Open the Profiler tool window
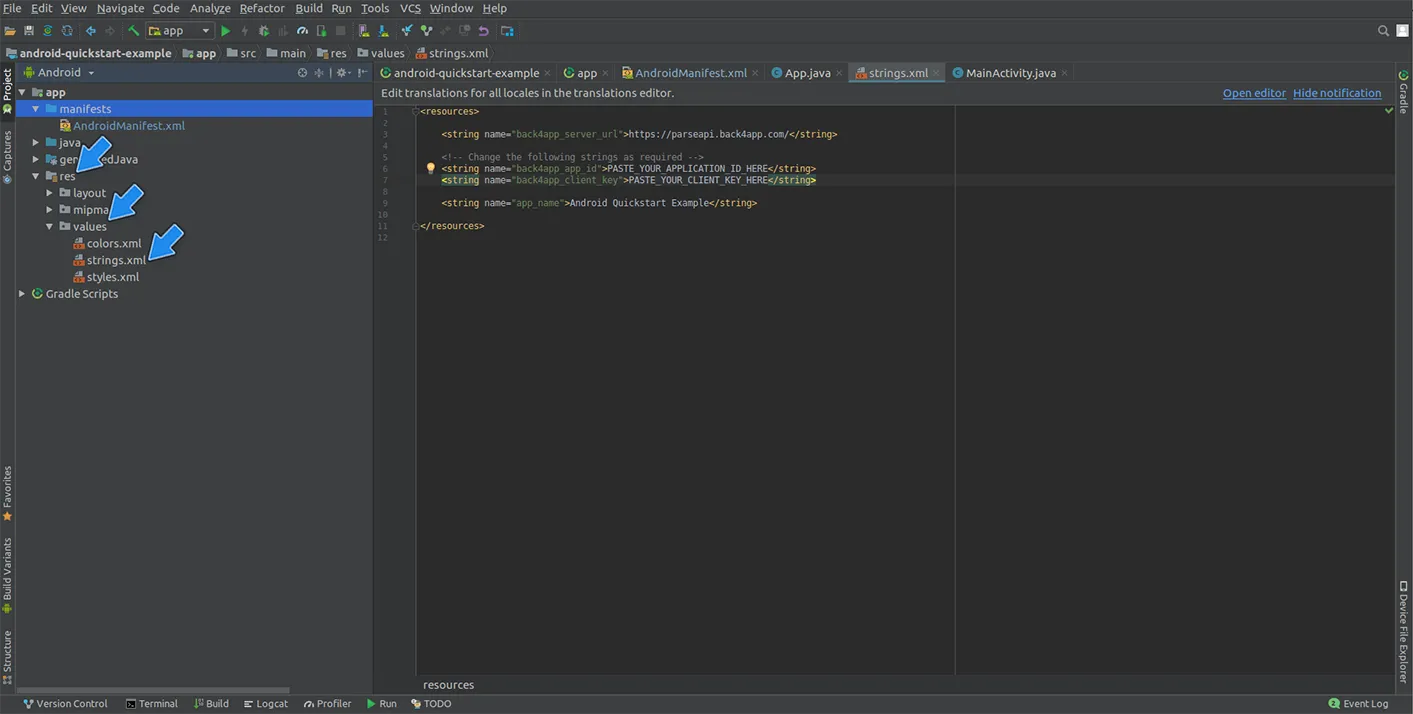Image resolution: width=1413 pixels, height=714 pixels. [328, 704]
